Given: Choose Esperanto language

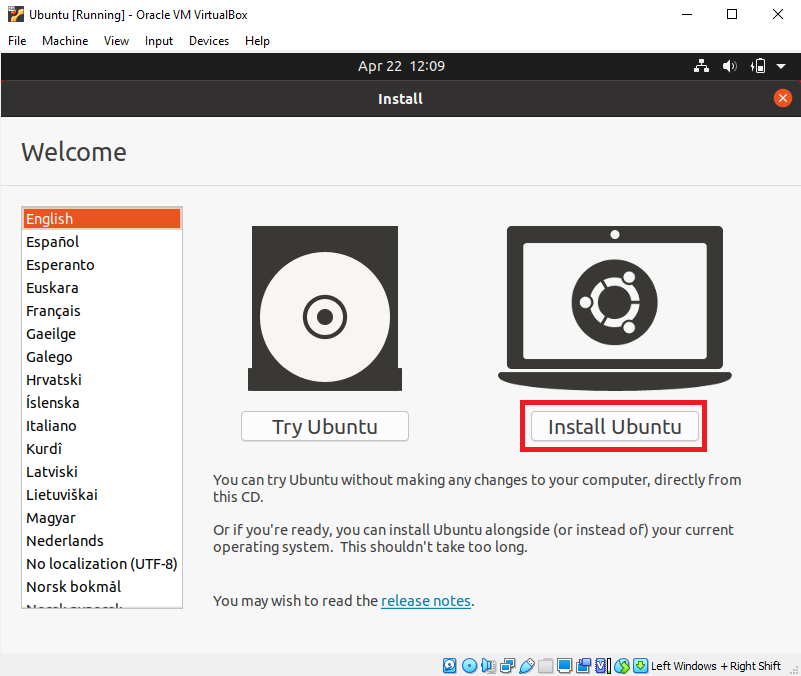Looking at the screenshot, I should [102, 265].
